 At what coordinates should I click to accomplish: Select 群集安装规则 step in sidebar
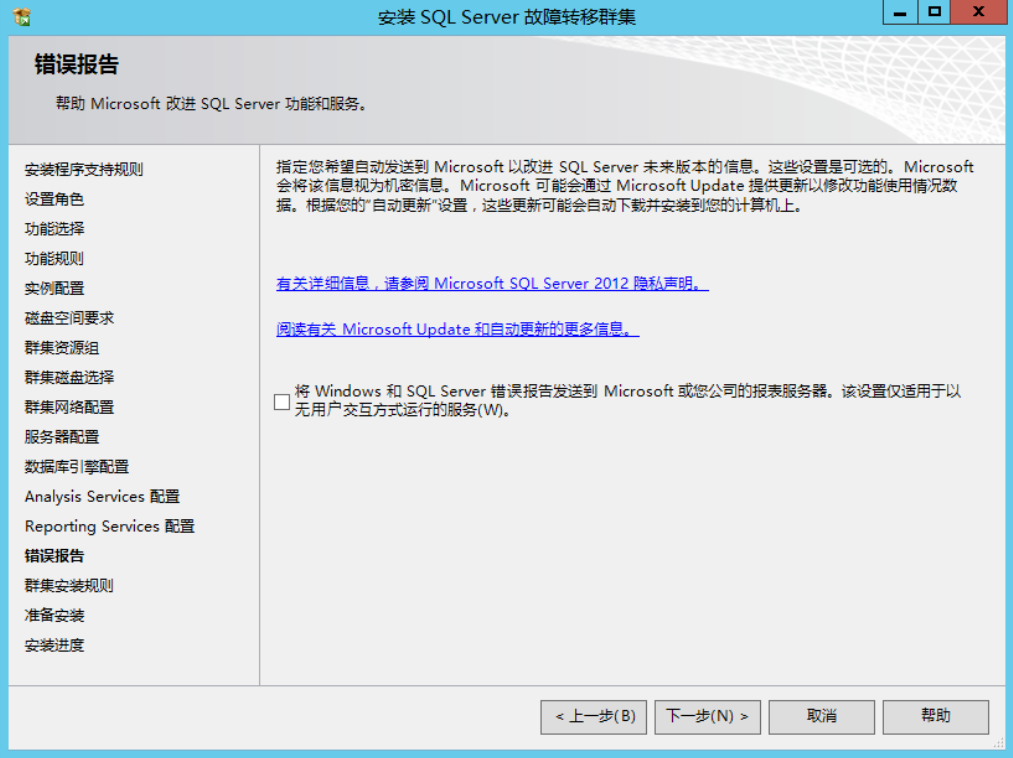click(x=69, y=586)
